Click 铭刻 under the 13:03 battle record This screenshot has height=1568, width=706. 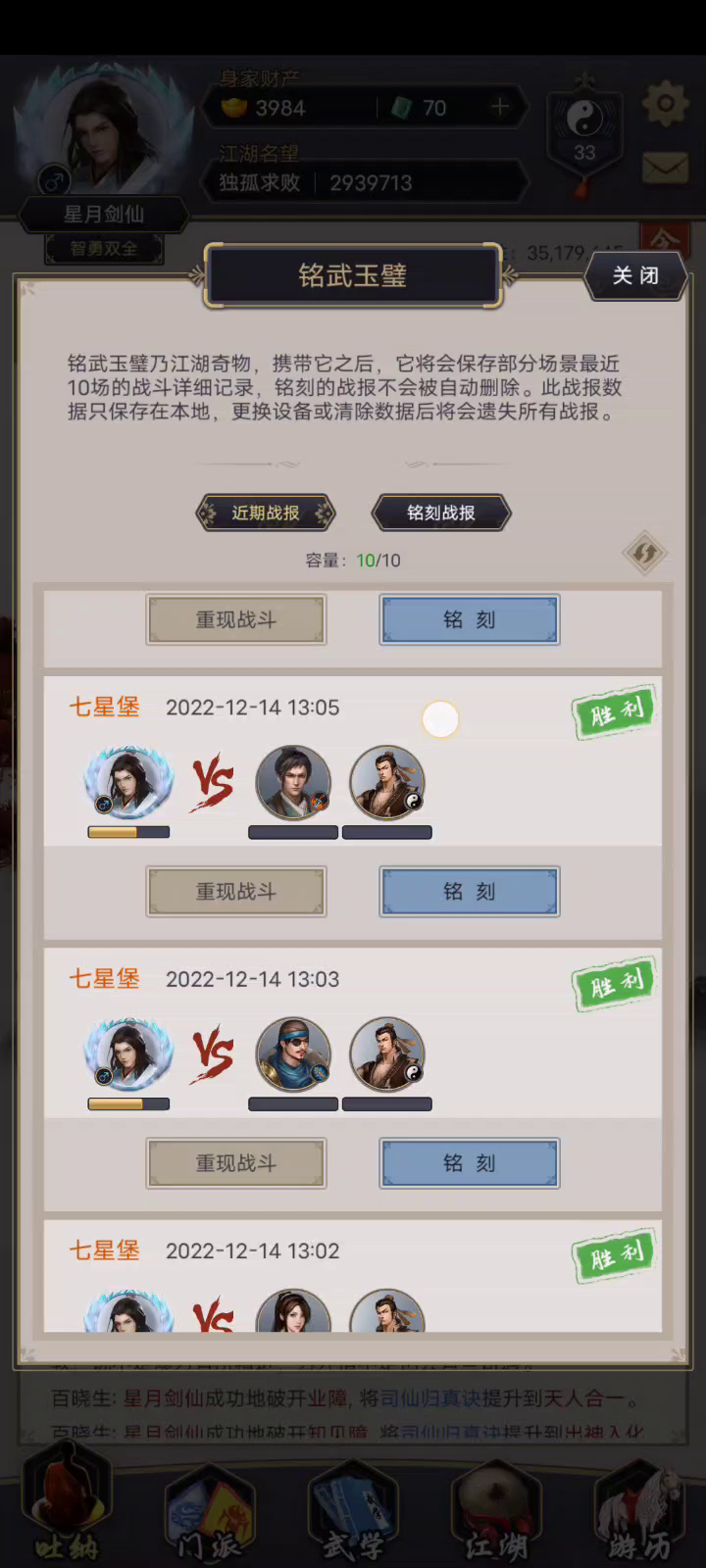point(470,1162)
